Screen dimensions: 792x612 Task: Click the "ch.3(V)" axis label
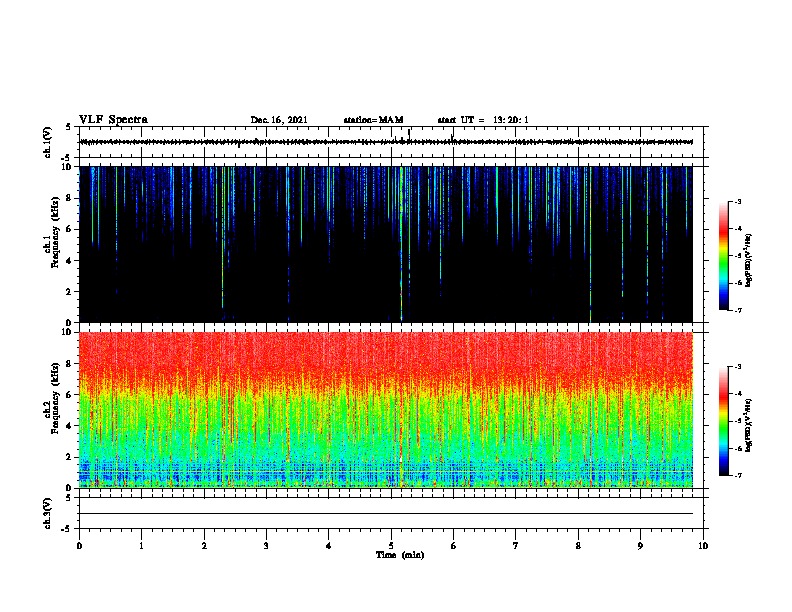tap(47, 513)
